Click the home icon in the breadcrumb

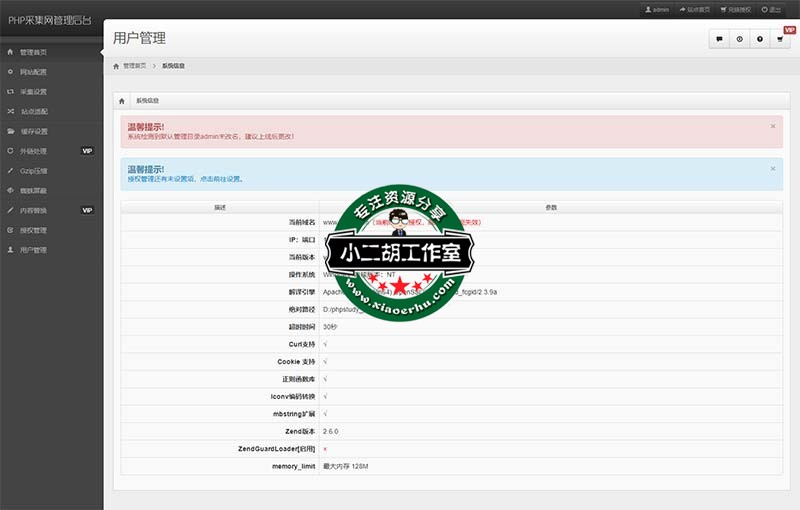116,66
